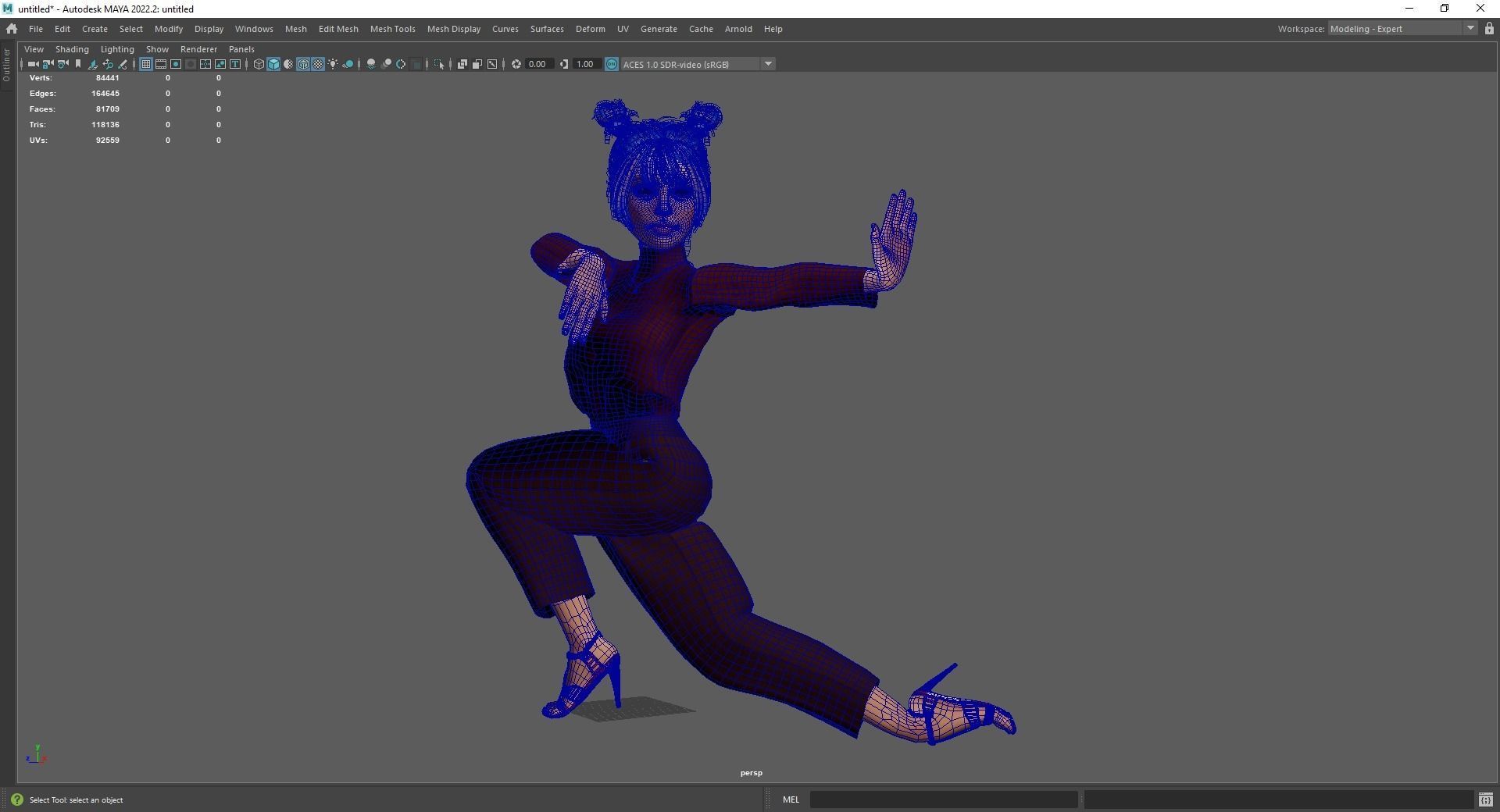The height and width of the screenshot is (812, 1500).
Task: Open the Edit Mesh menu
Action: pos(338,29)
